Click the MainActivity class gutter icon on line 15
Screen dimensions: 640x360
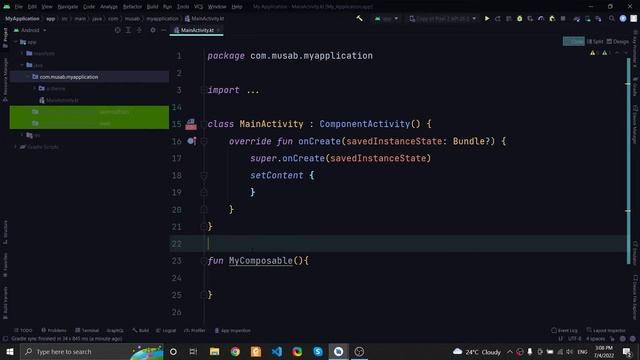[x=191, y=124]
